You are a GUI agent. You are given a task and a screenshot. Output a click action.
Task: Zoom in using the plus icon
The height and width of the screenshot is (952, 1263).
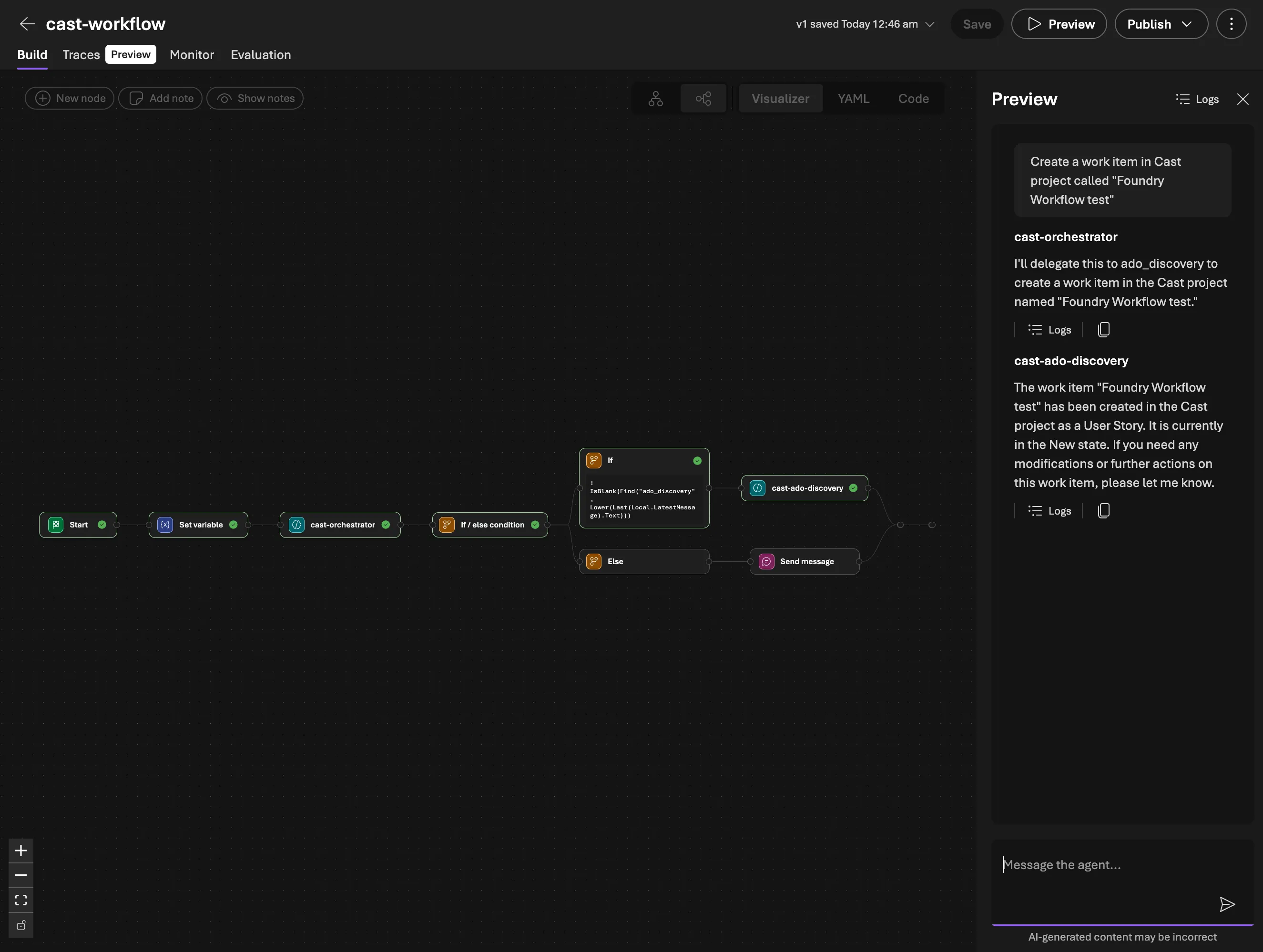coord(21,850)
